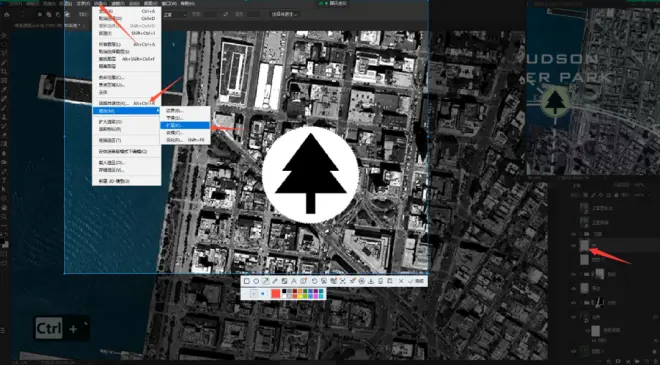Viewport: 660px width, 365px height.
Task: Click the undo icon in screenshot toolbar
Action: tap(314, 281)
